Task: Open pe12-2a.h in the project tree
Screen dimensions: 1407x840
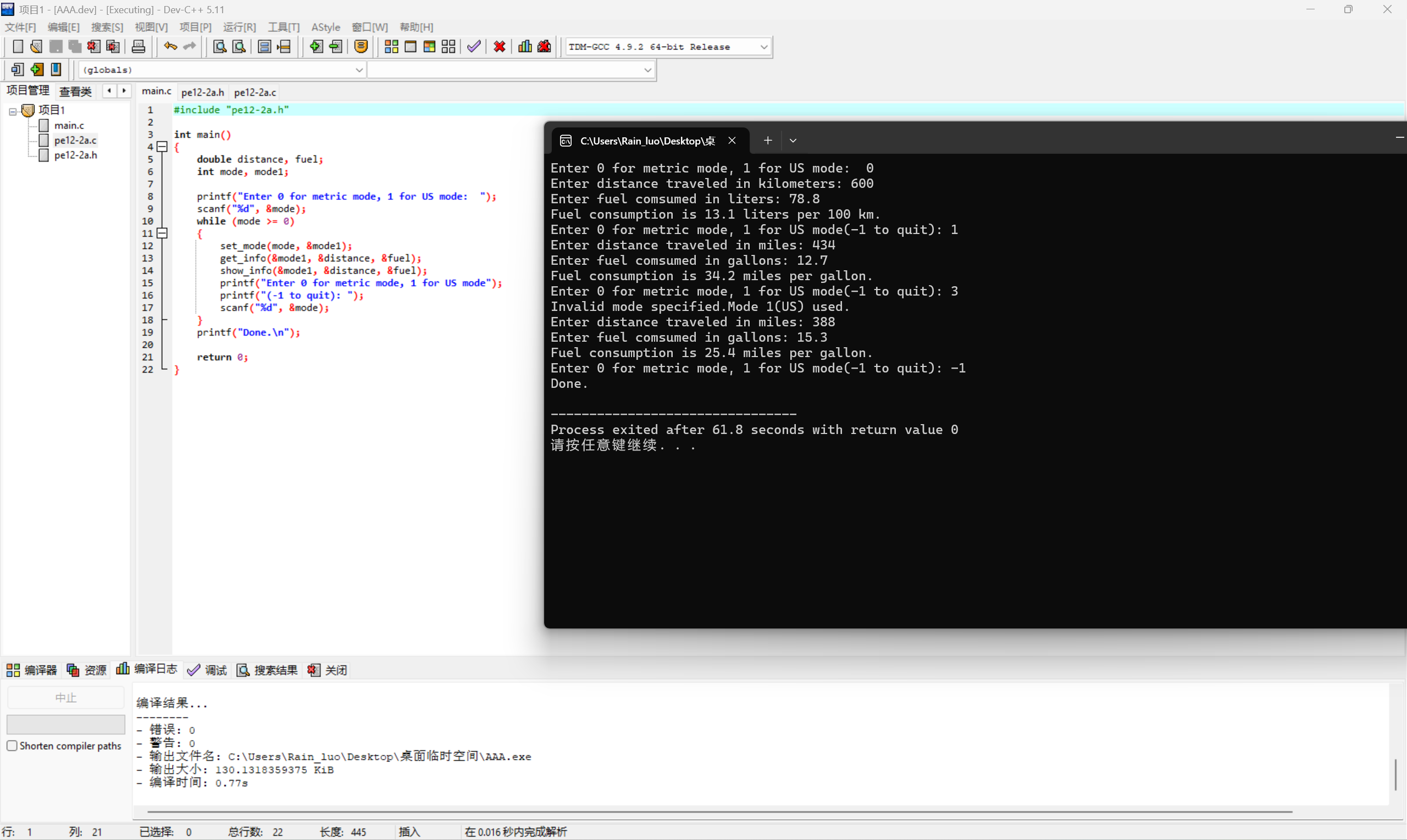Action: 75,155
